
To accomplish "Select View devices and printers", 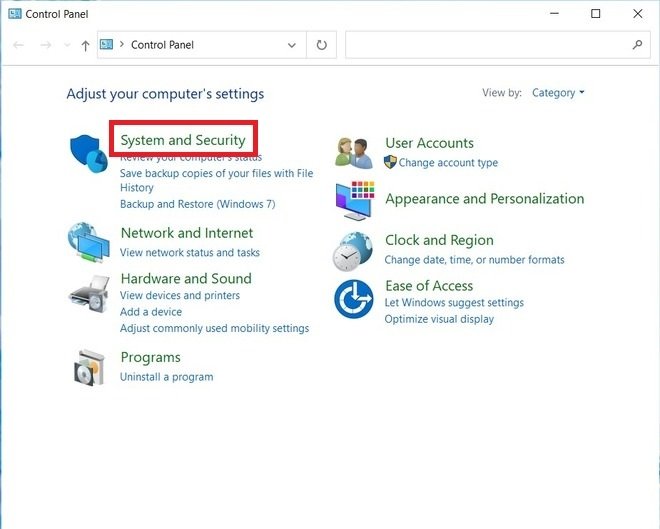I will (x=180, y=295).
